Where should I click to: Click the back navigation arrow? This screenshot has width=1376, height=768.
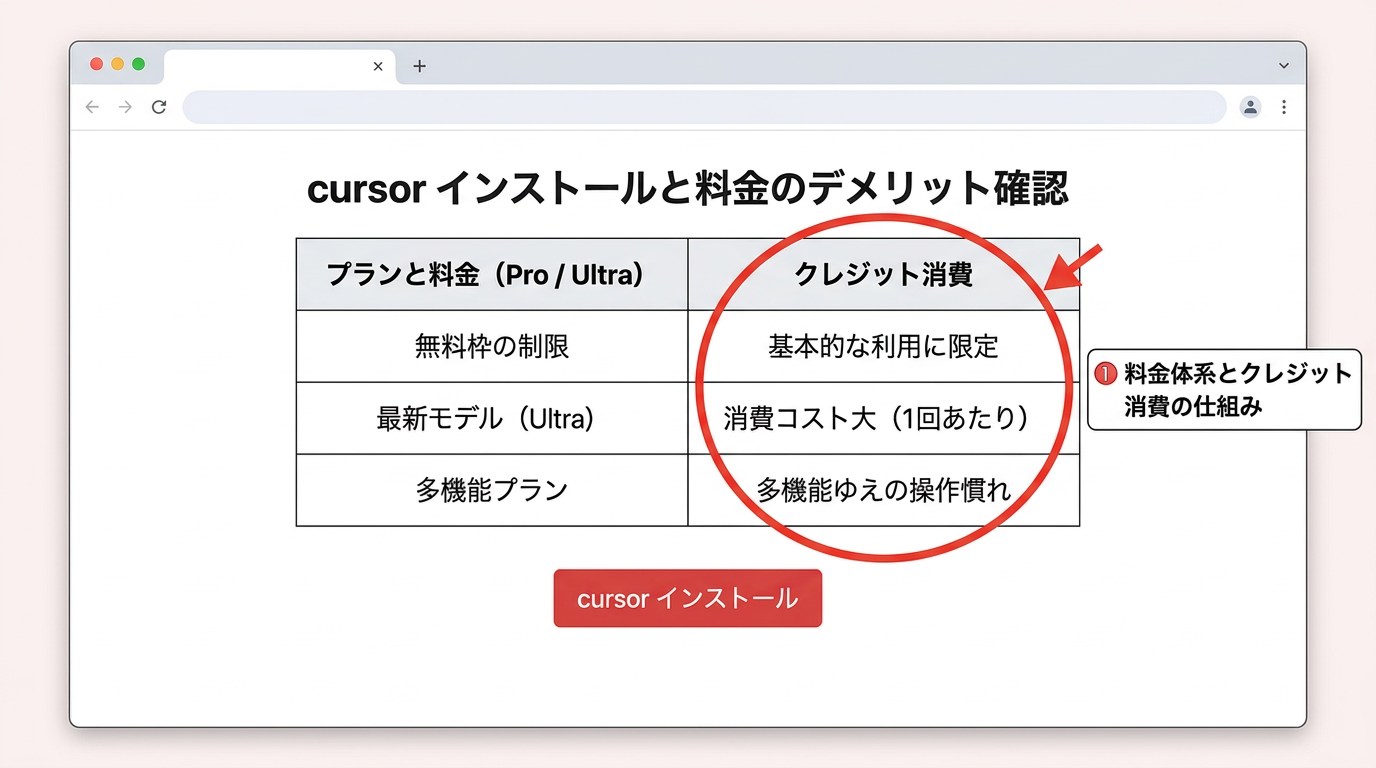pos(91,107)
